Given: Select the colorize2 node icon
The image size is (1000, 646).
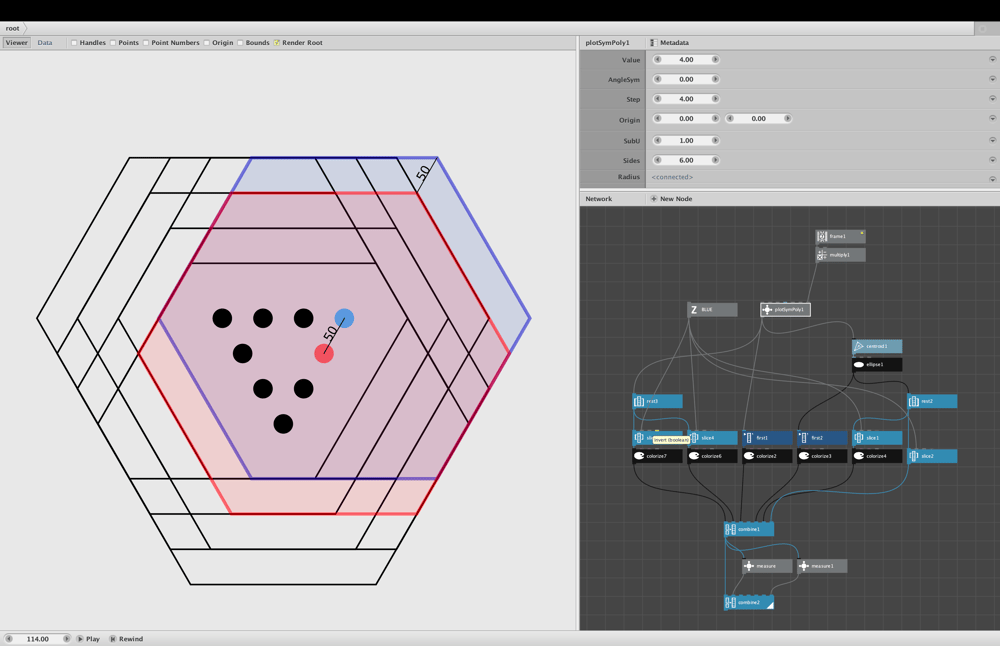Looking at the screenshot, I should 749,456.
